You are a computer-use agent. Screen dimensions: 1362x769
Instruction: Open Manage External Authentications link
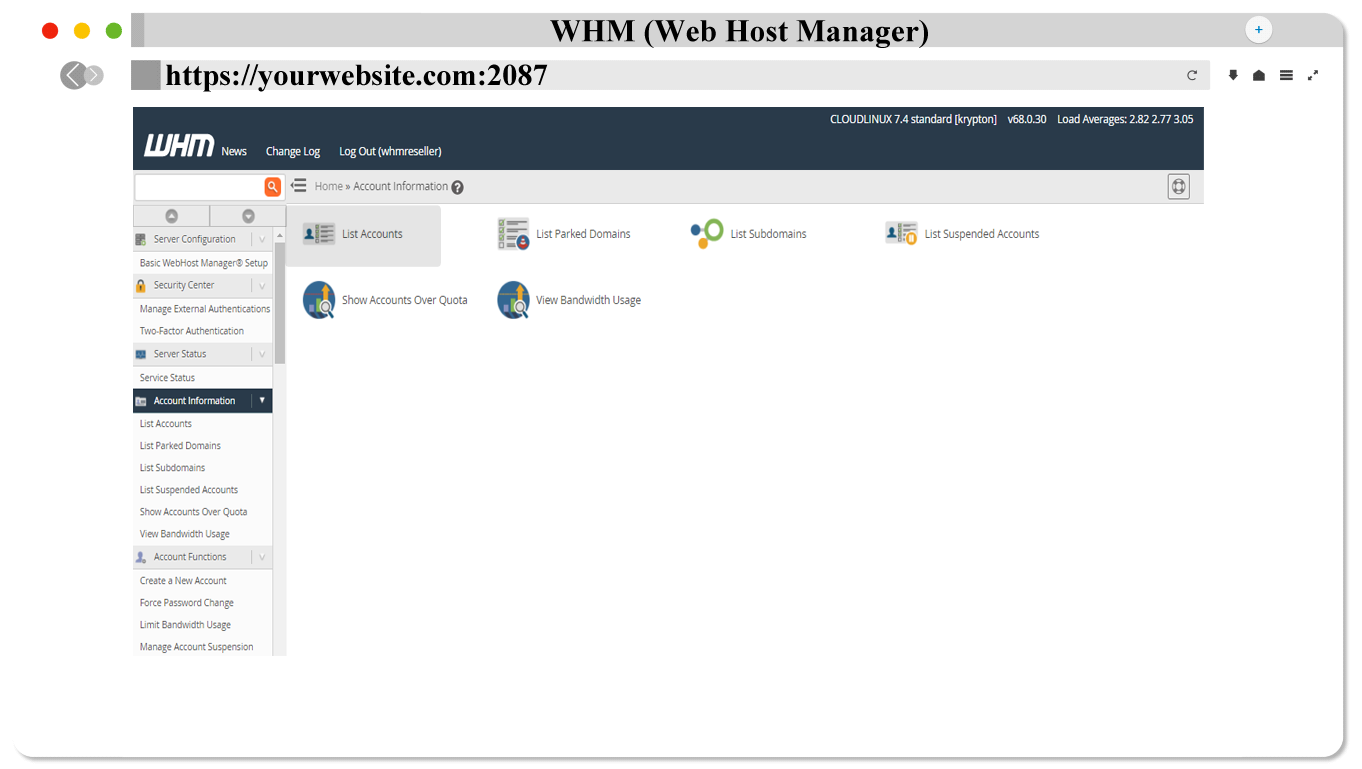tap(205, 309)
